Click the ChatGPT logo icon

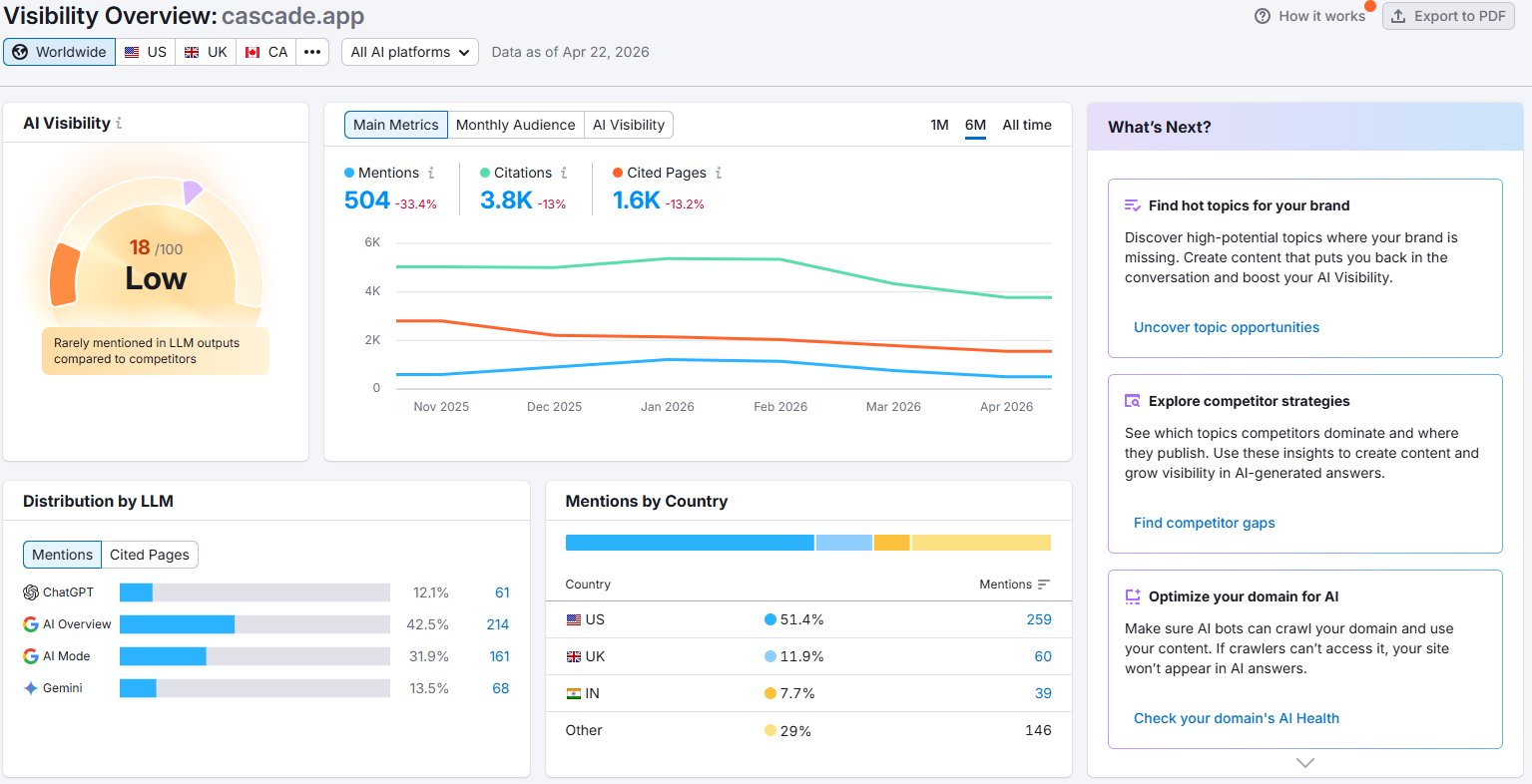click(31, 592)
